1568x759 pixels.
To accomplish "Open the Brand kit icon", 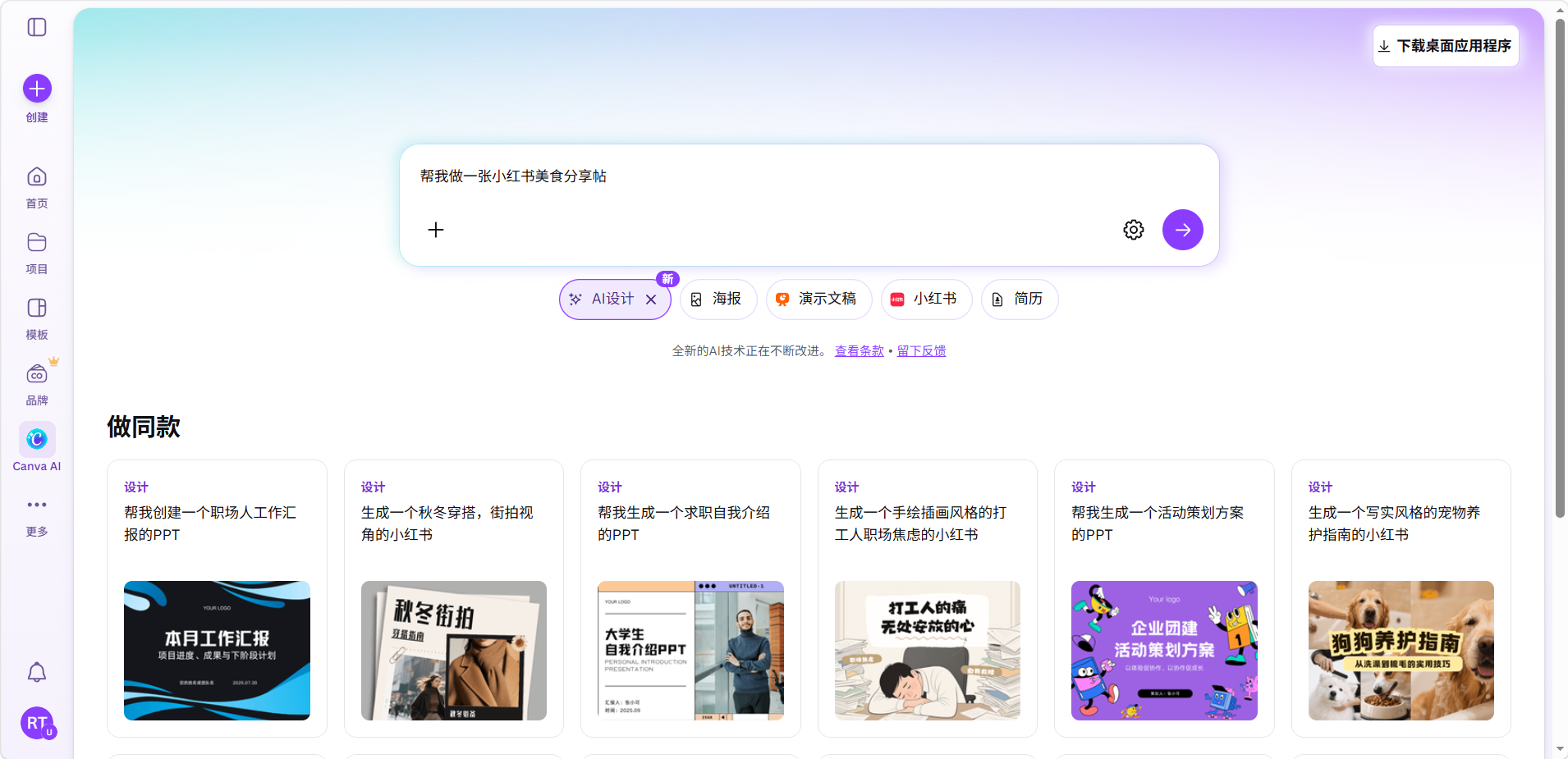I will click(x=37, y=375).
